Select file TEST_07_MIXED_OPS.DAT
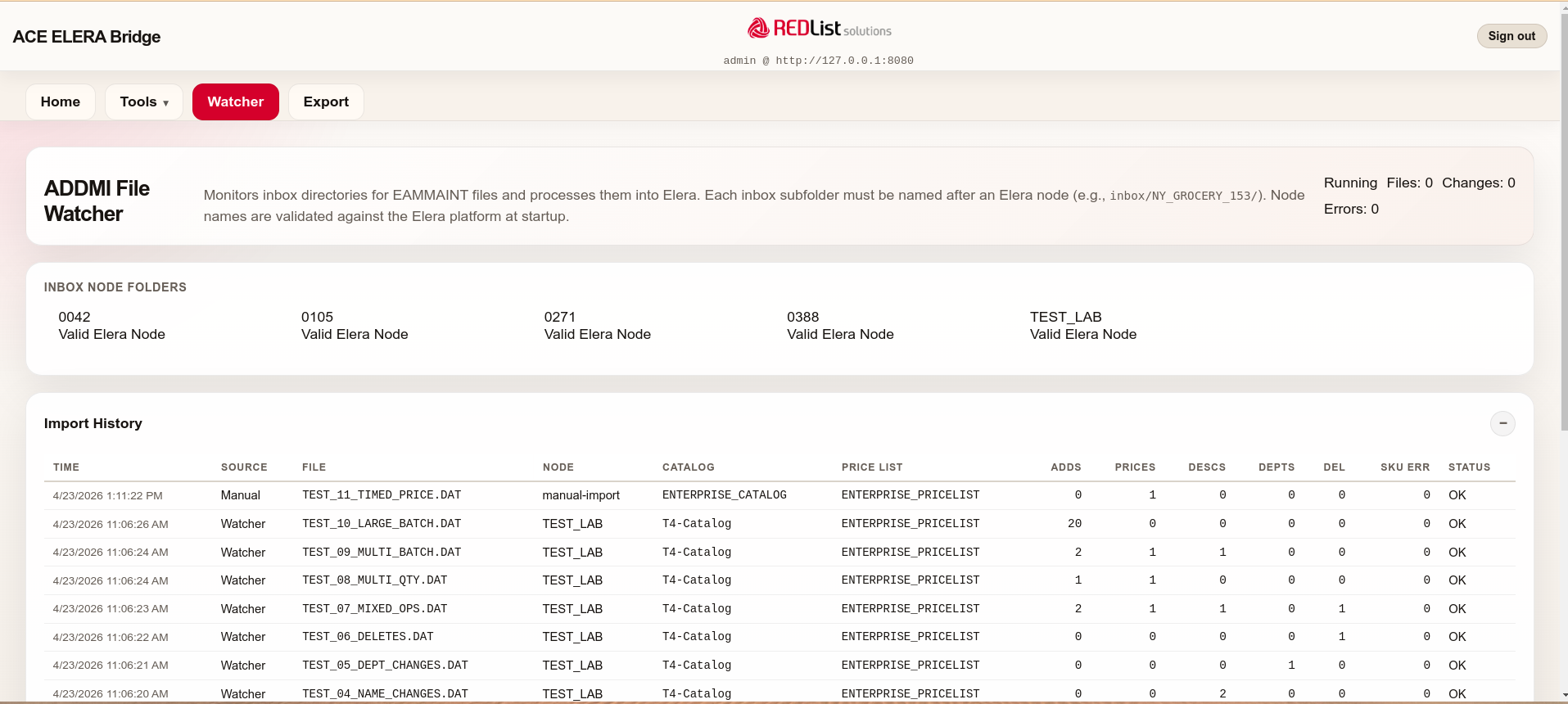Screen dimensions: 1568x704 pos(374,609)
